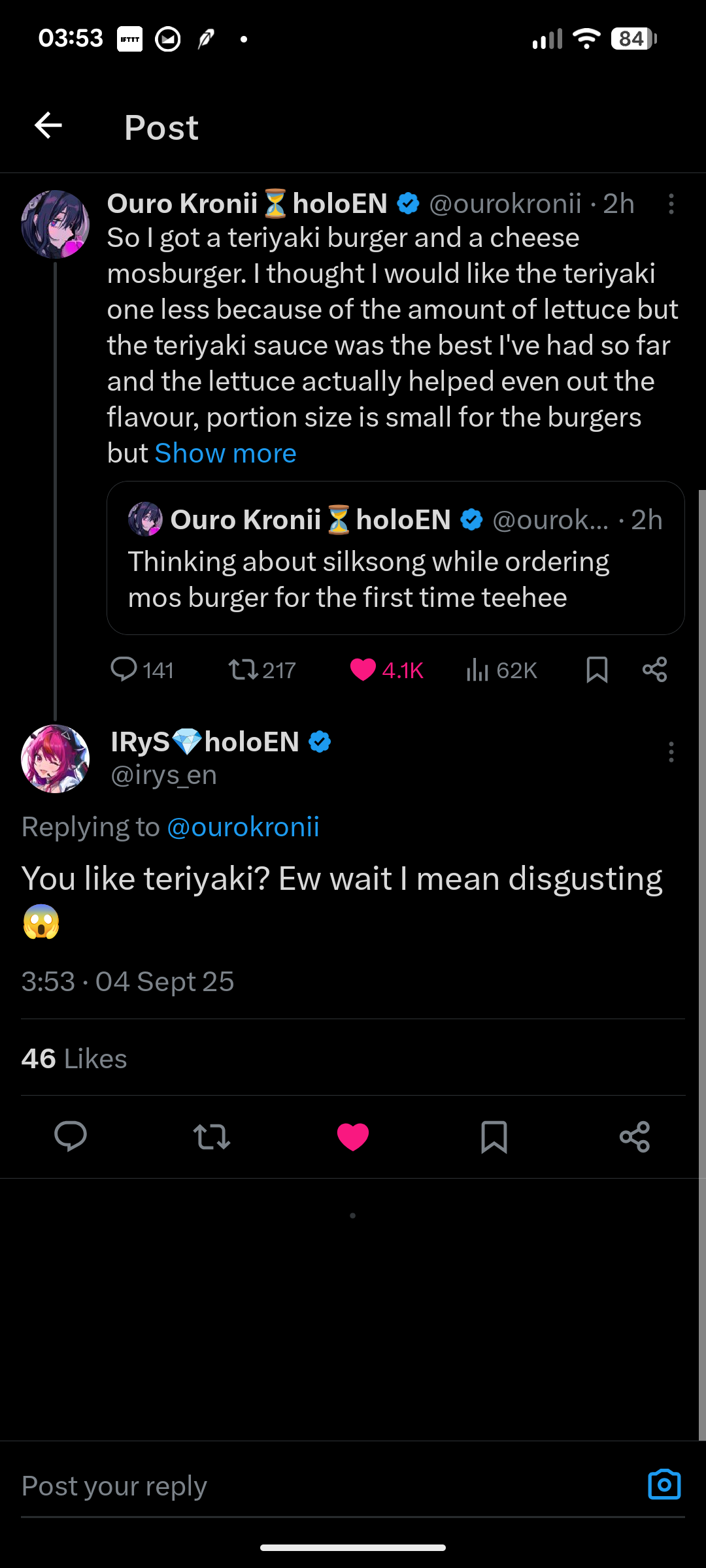Unlike Ouro Kronii's teriyaki burger post
706x1568 pixels.
(x=363, y=670)
